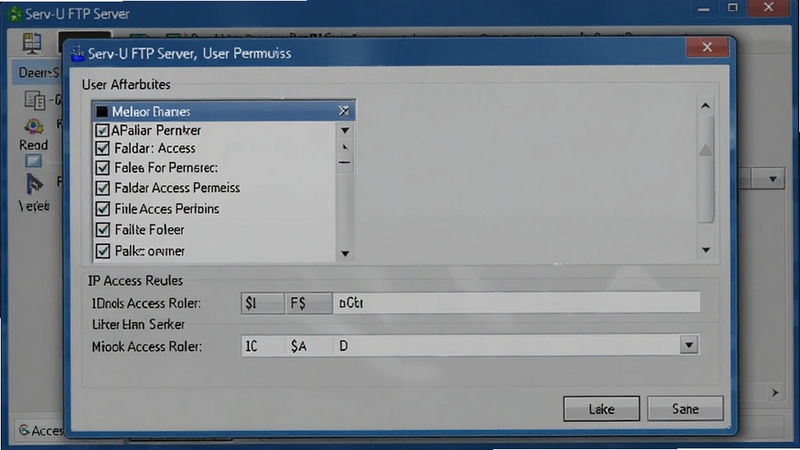Click the User Attributes panel scrollbar thumb
Screen dimensions: 800x450
click(706, 168)
